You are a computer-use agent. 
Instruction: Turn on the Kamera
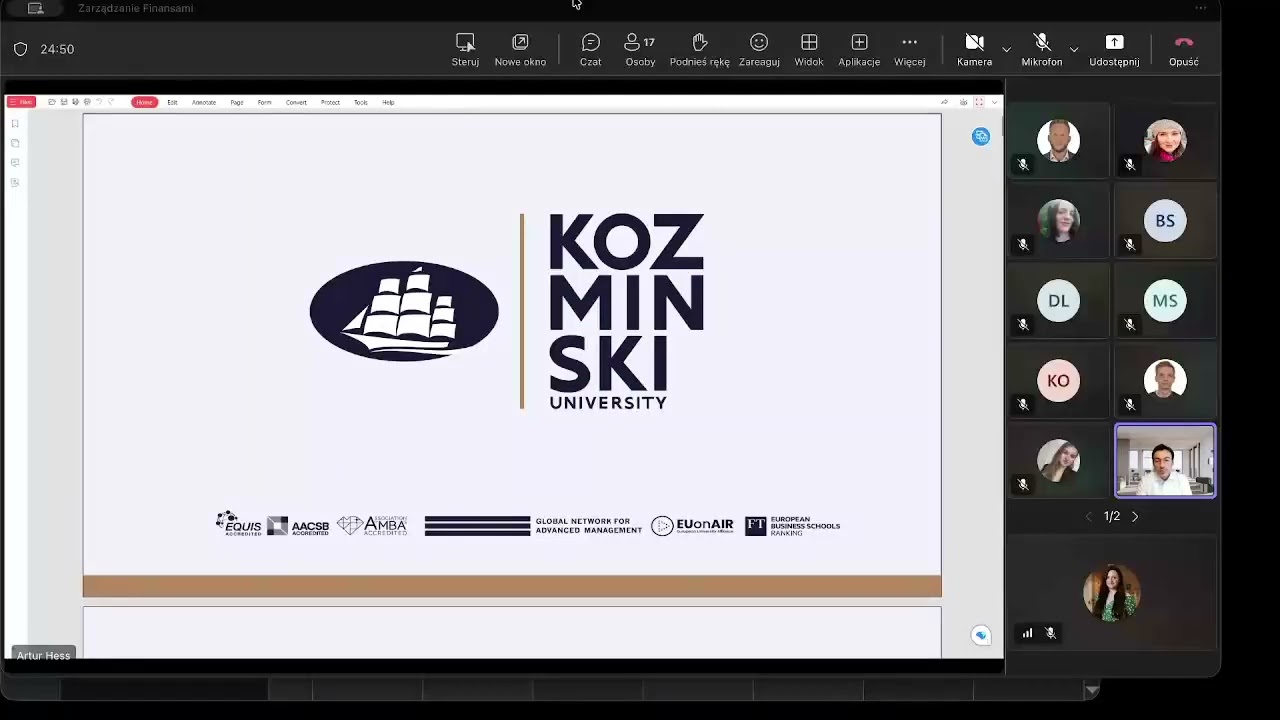[x=974, y=50]
